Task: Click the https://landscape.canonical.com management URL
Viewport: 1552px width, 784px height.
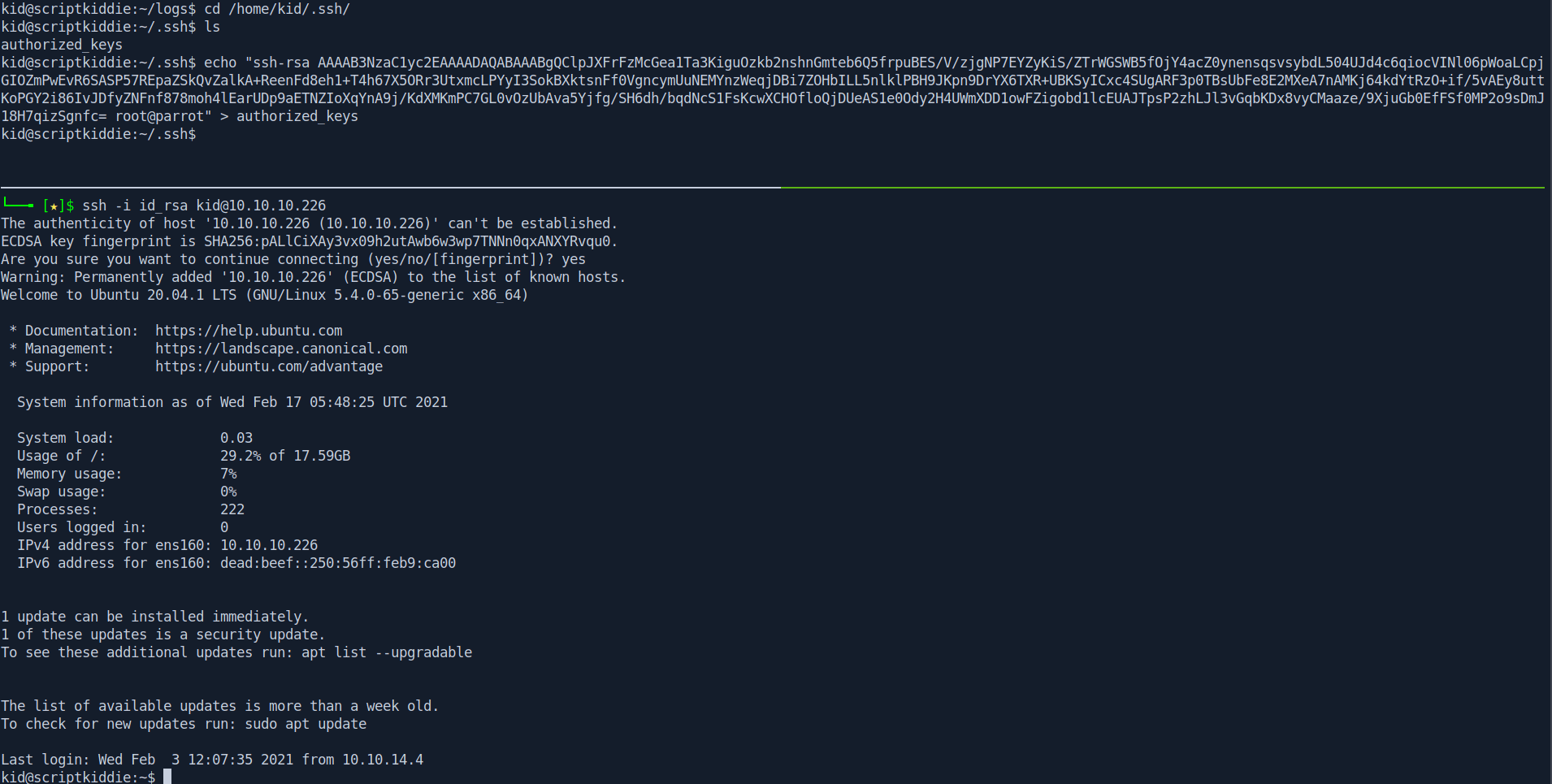Action: (x=281, y=349)
